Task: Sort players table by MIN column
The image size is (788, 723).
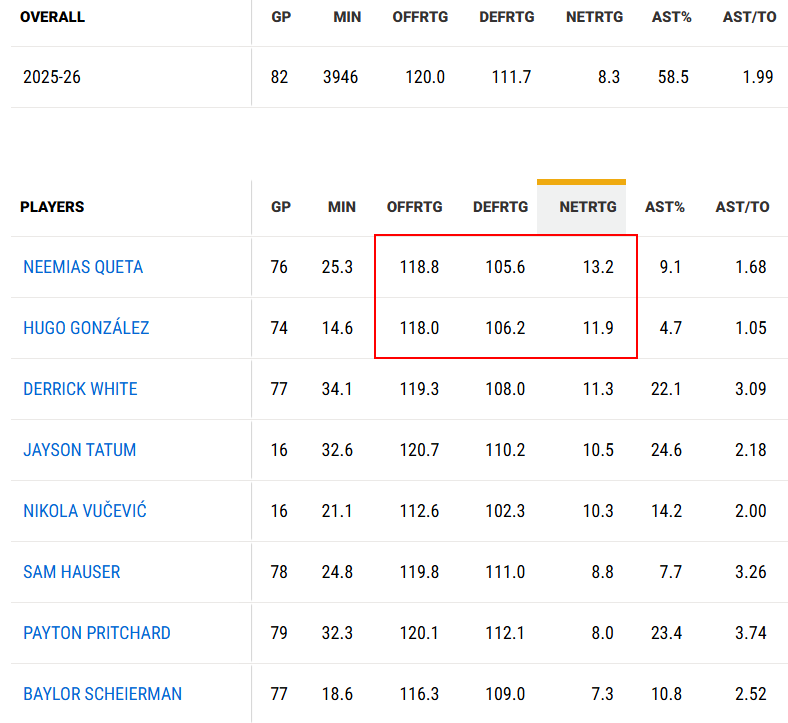Action: tap(341, 207)
